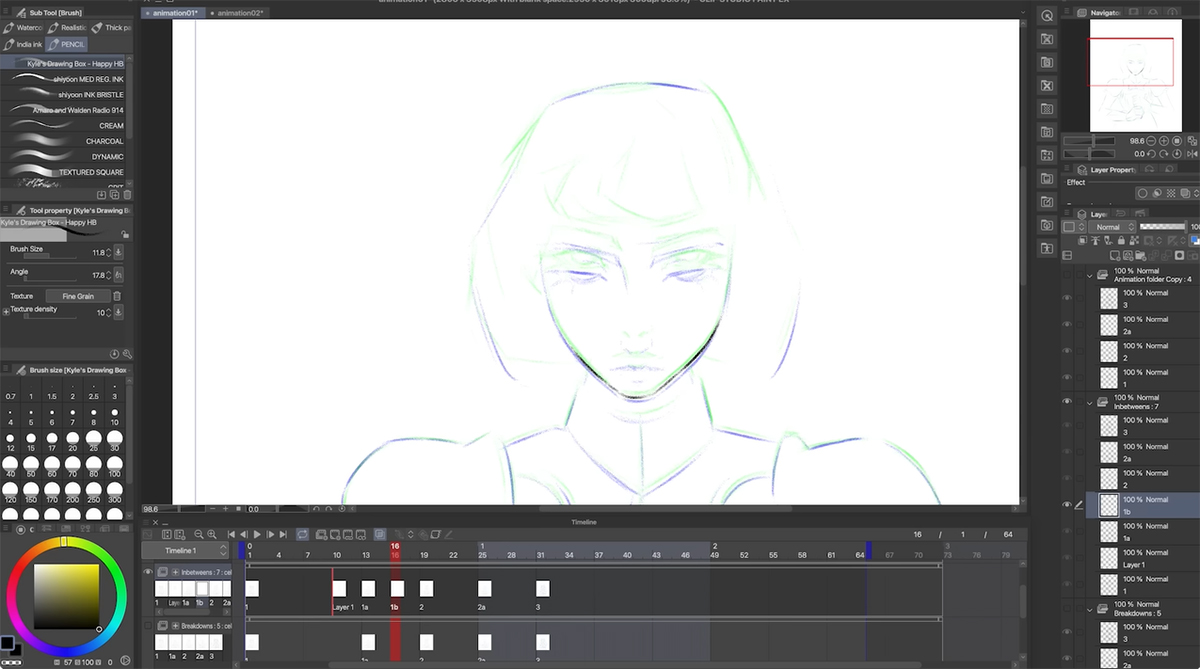Zoom in the timeline view
Viewport: 1200px width, 669px height.
(x=212, y=535)
